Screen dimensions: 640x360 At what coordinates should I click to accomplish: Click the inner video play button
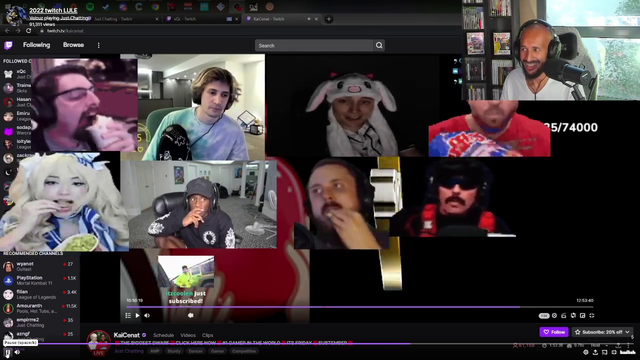pyautogui.click(x=138, y=316)
